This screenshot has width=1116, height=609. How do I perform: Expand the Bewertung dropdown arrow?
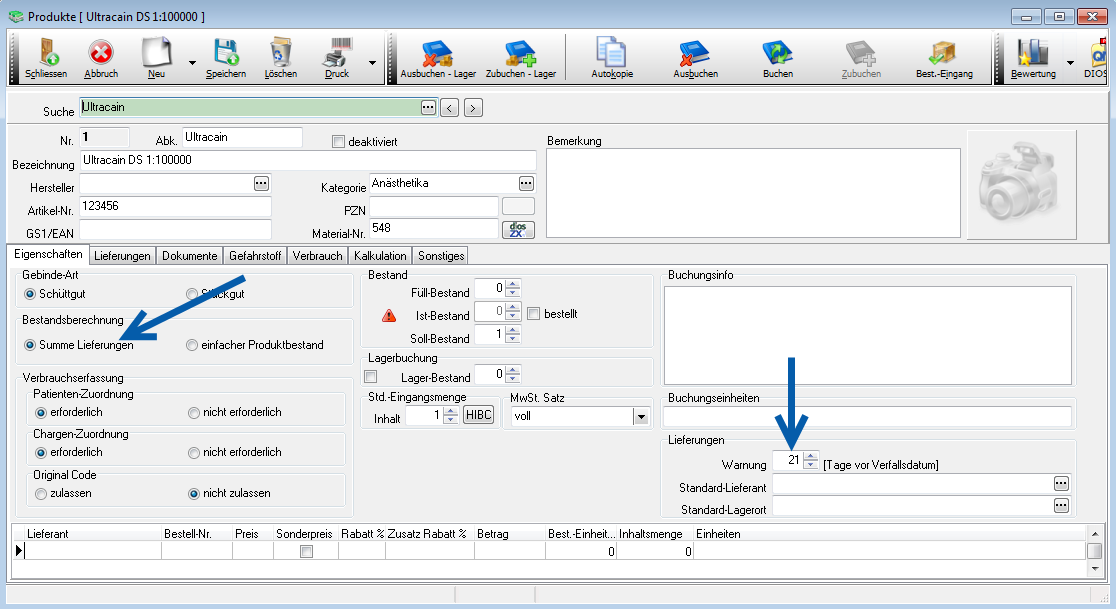coord(1070,63)
